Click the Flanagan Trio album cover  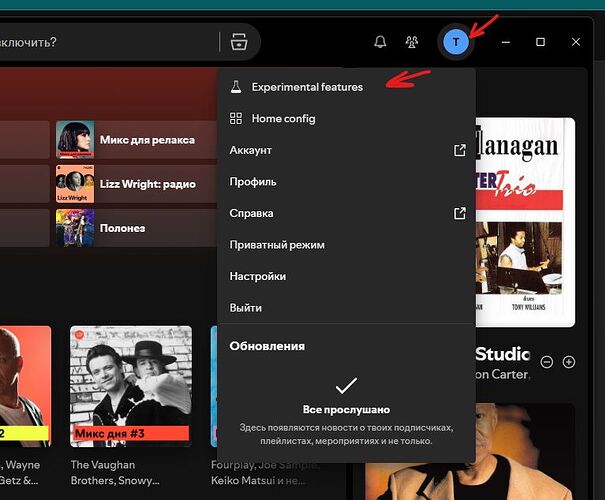click(x=525, y=222)
